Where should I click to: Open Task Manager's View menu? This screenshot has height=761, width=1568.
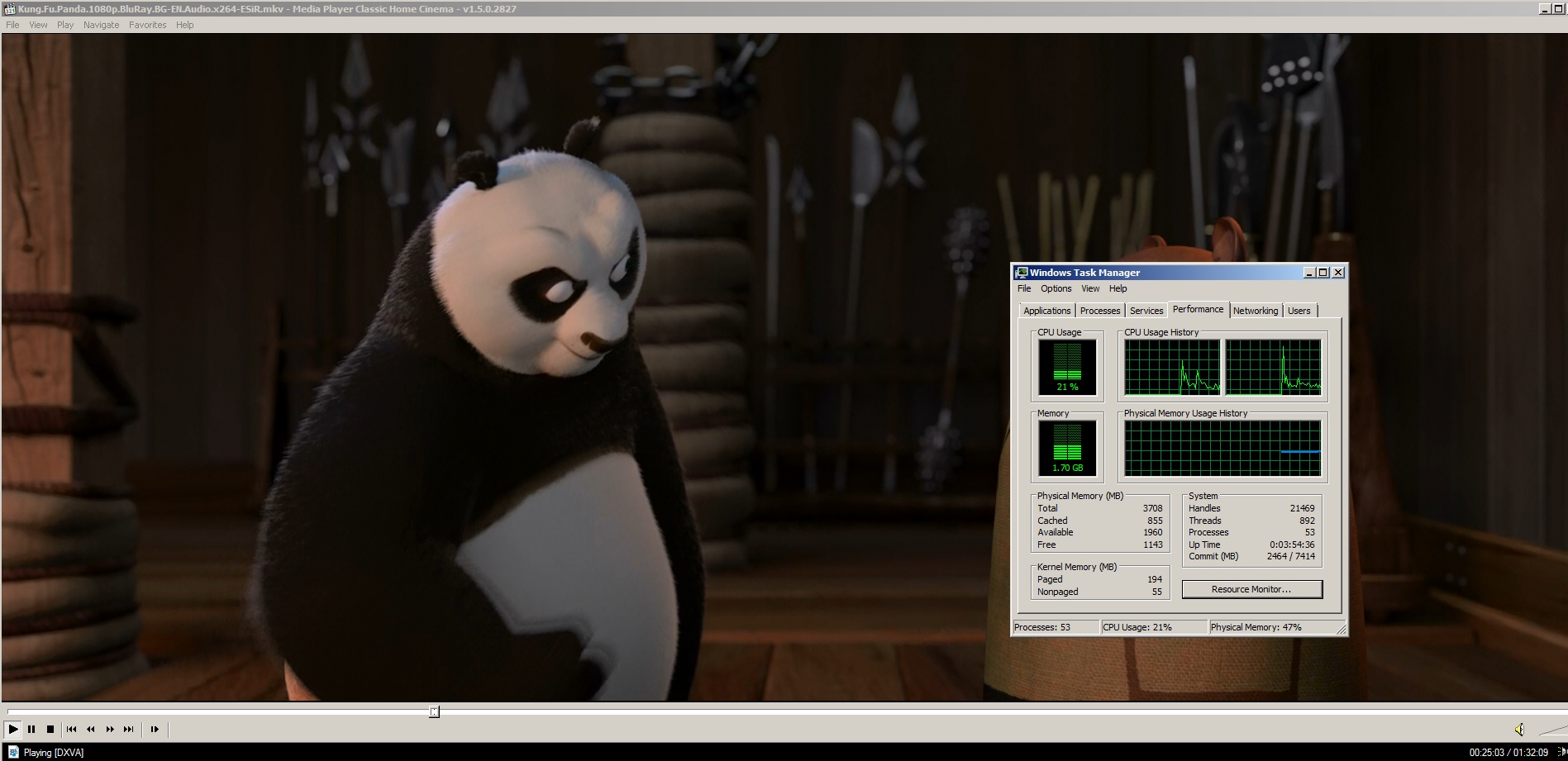(x=1090, y=288)
